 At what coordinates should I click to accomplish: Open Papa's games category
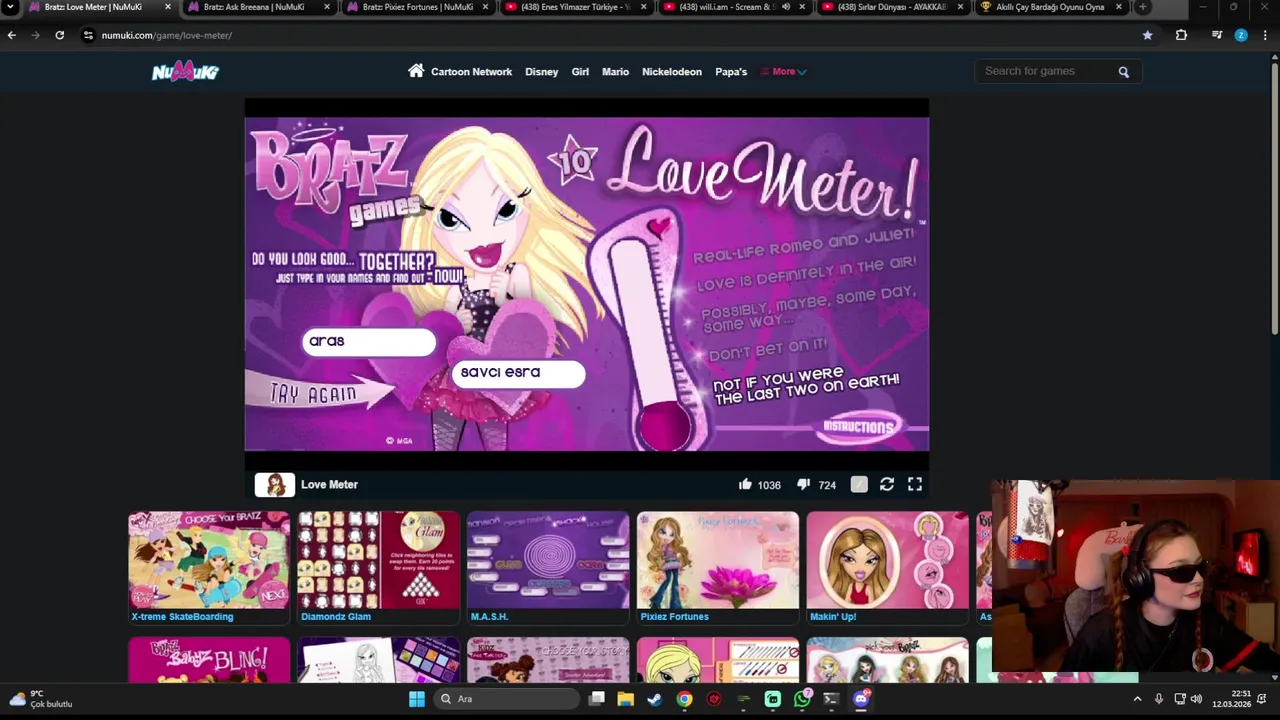click(731, 72)
